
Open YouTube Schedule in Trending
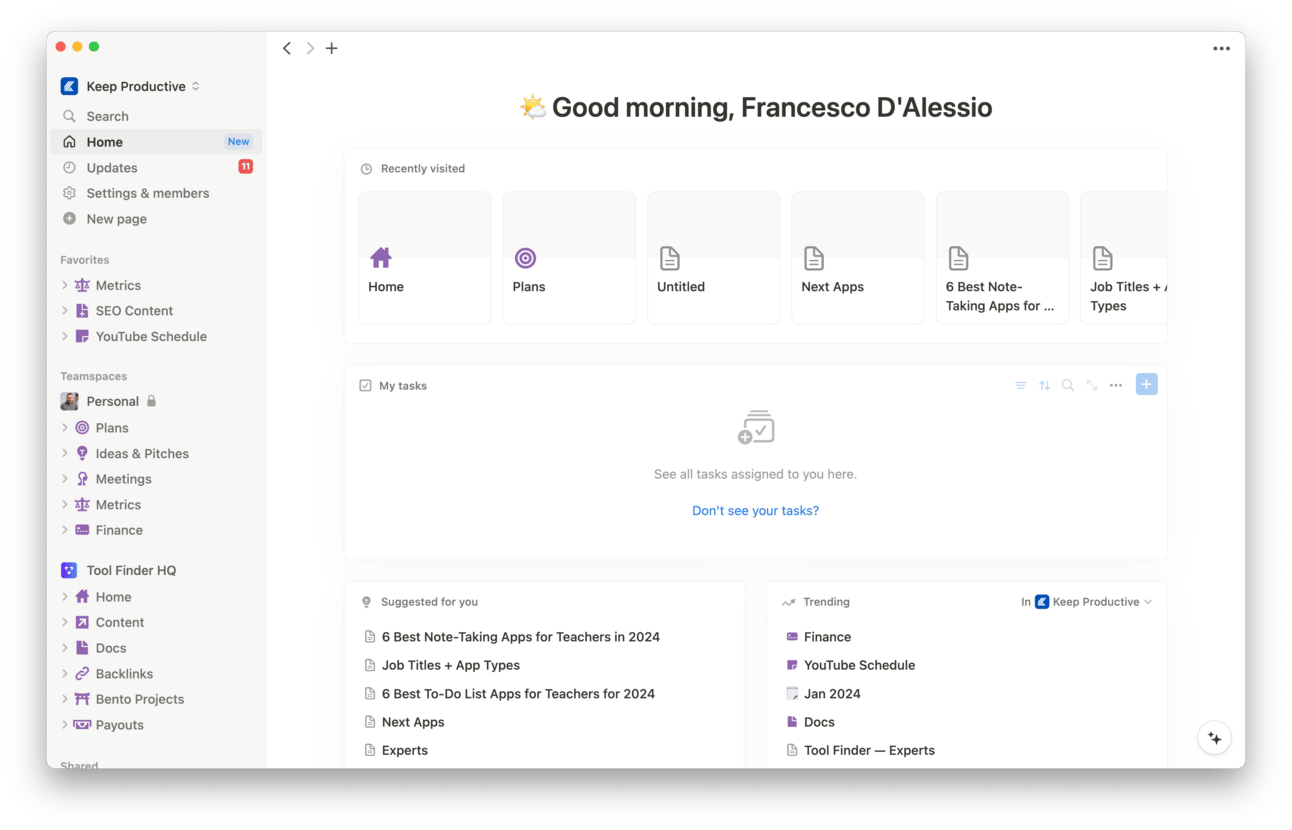(x=859, y=665)
